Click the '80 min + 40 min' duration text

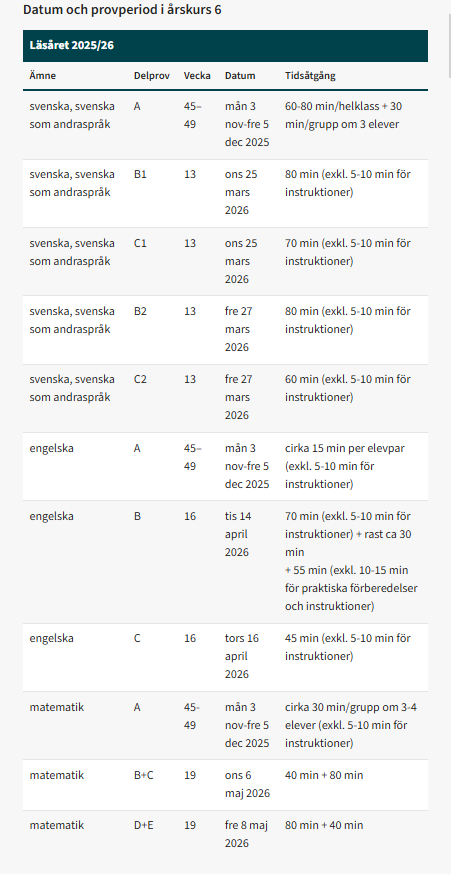[x=324, y=826]
